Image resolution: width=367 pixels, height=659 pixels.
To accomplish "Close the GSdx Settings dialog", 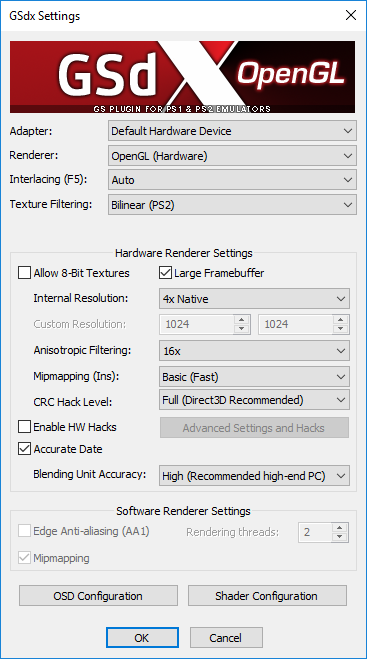I will click(350, 16).
